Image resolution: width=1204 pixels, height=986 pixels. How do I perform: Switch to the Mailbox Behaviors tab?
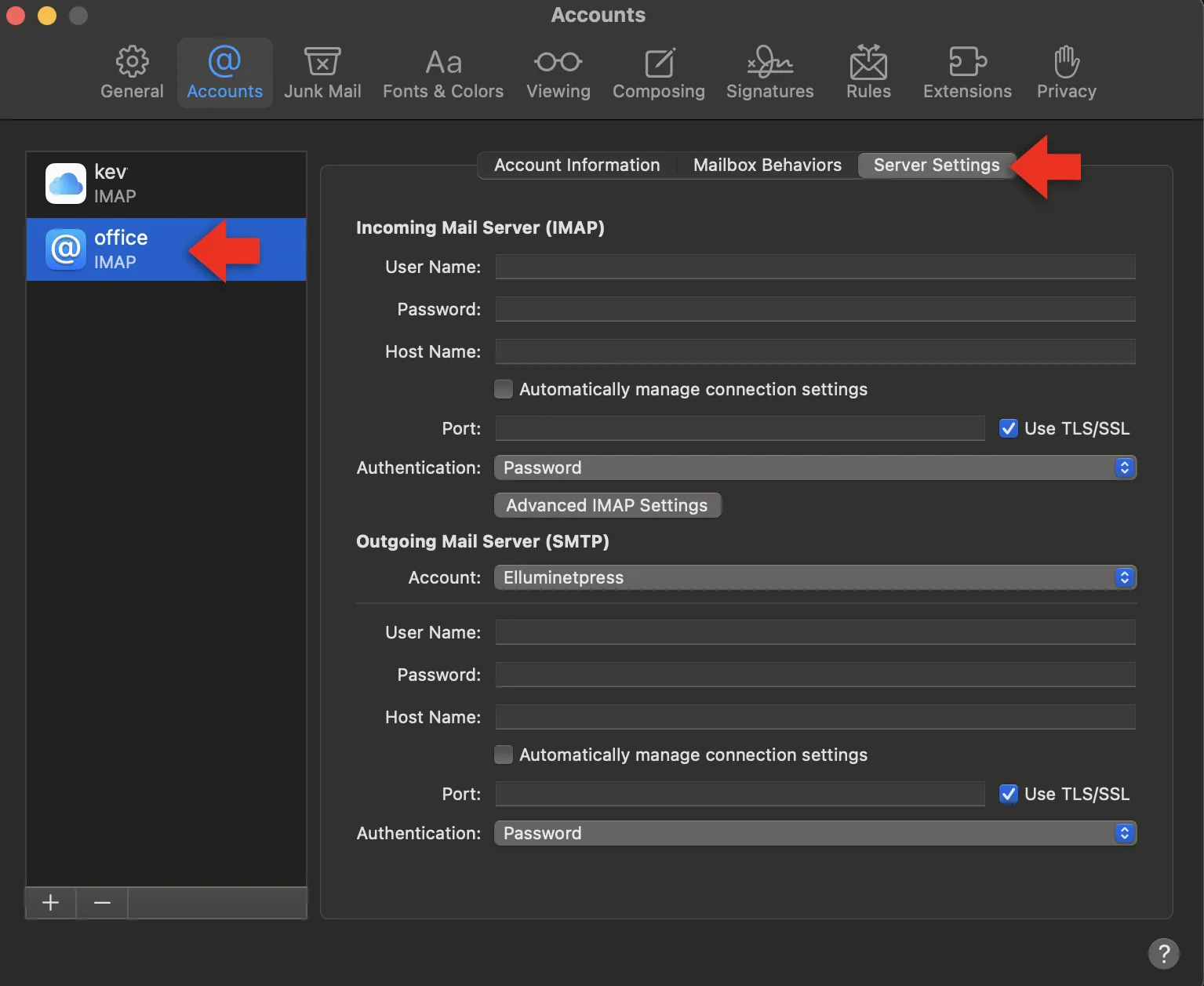coord(766,165)
